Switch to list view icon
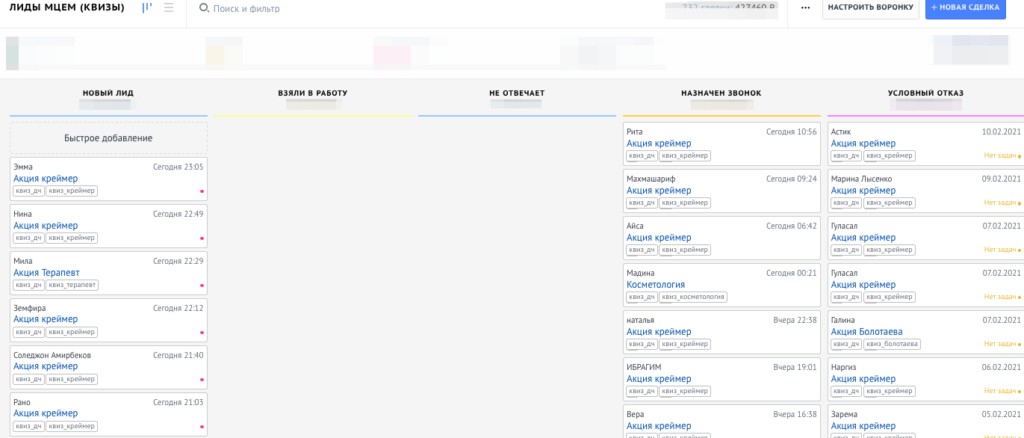The width and height of the screenshot is (1024, 438). (x=168, y=8)
